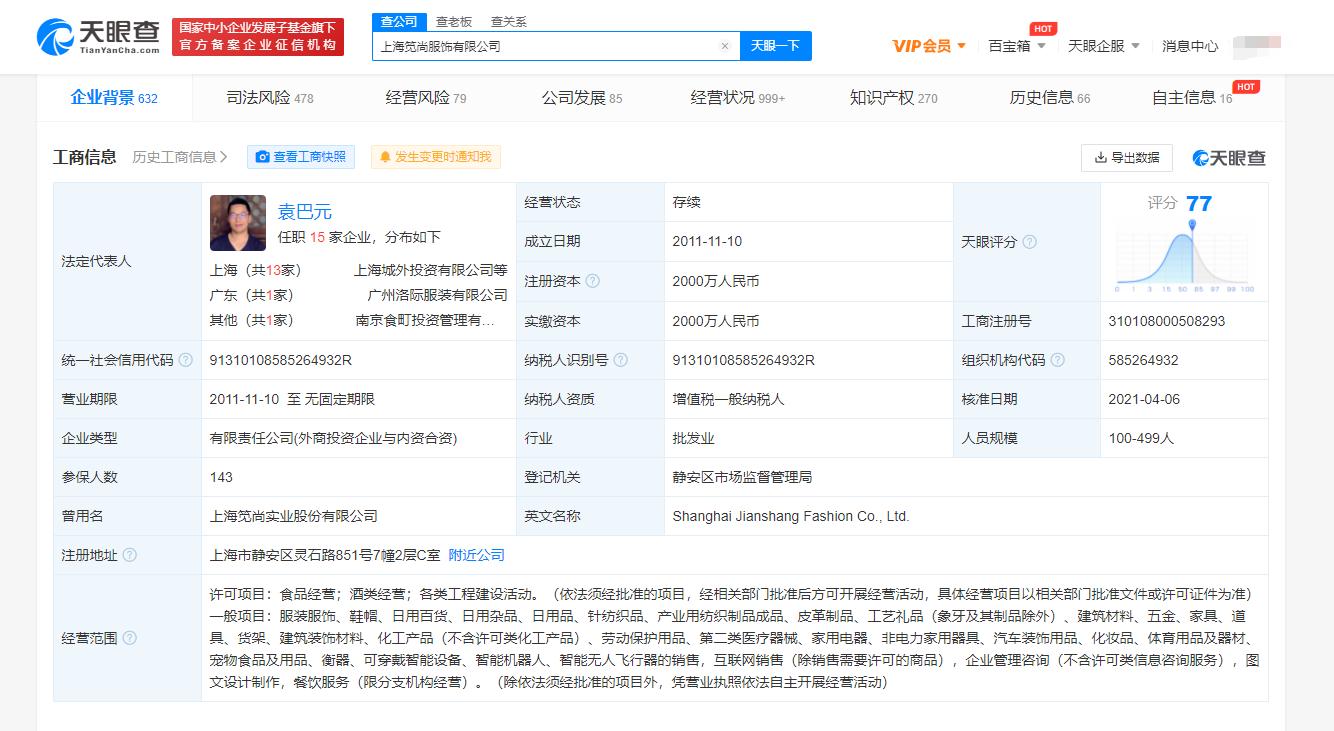Viewport: 1334px width, 731px height.
Task: Expand the VIP会员 dropdown
Action: coord(931,45)
